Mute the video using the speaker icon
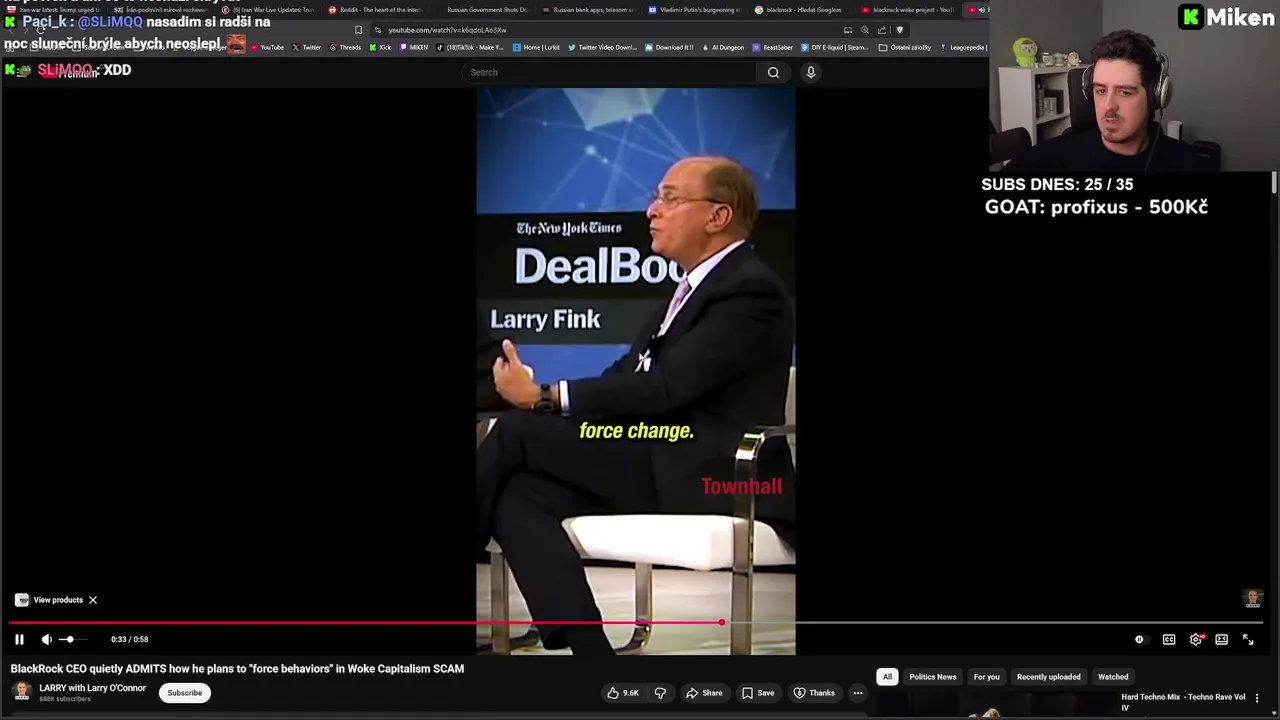Image resolution: width=1280 pixels, height=720 pixels. click(46, 639)
